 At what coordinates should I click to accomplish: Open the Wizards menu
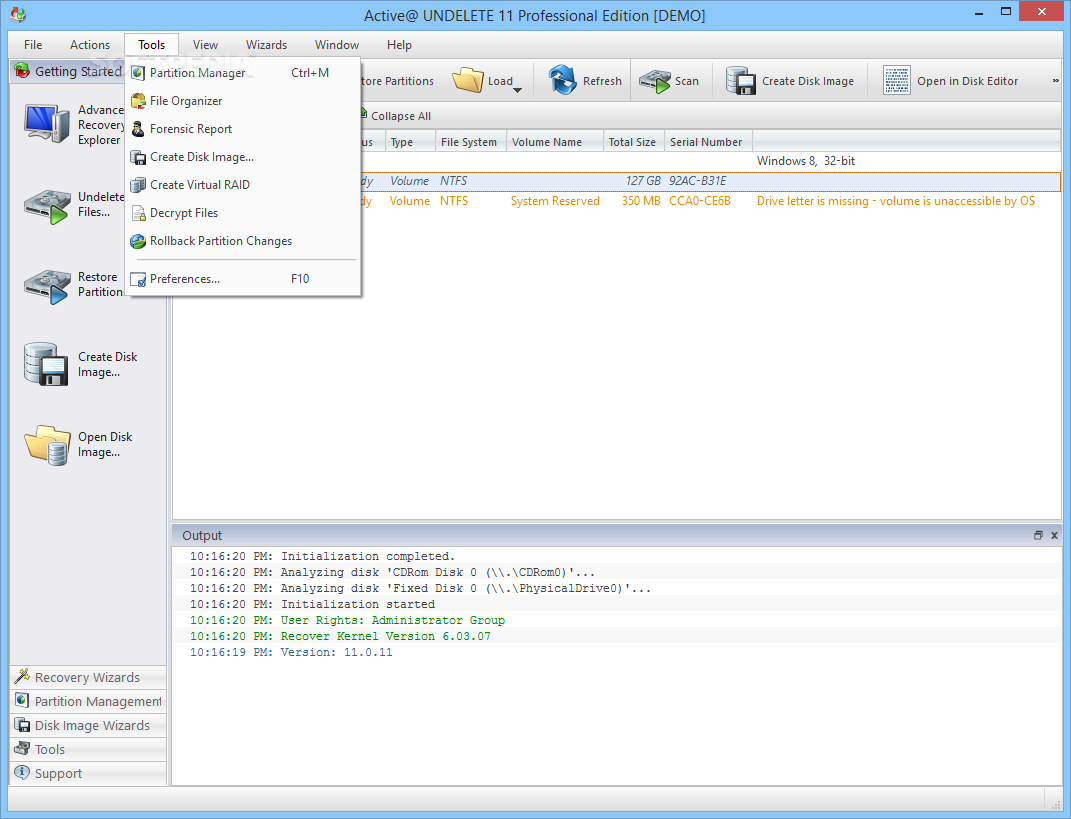[266, 45]
